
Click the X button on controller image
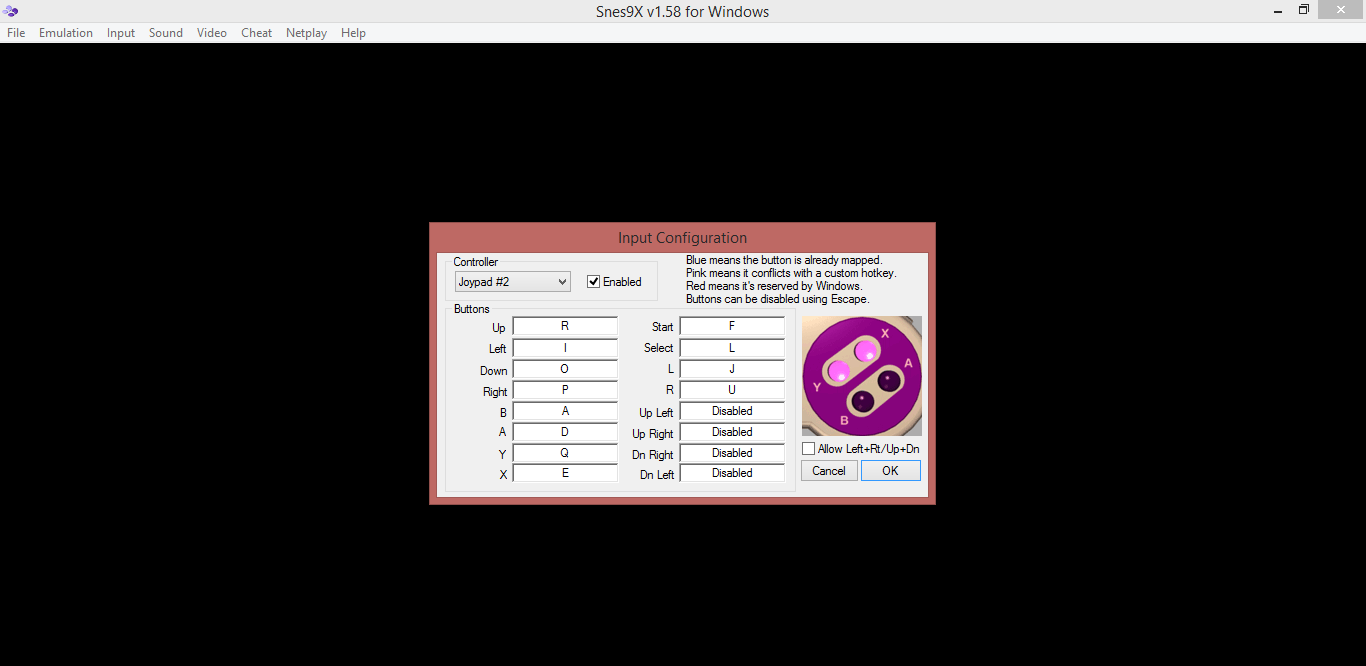[866, 350]
